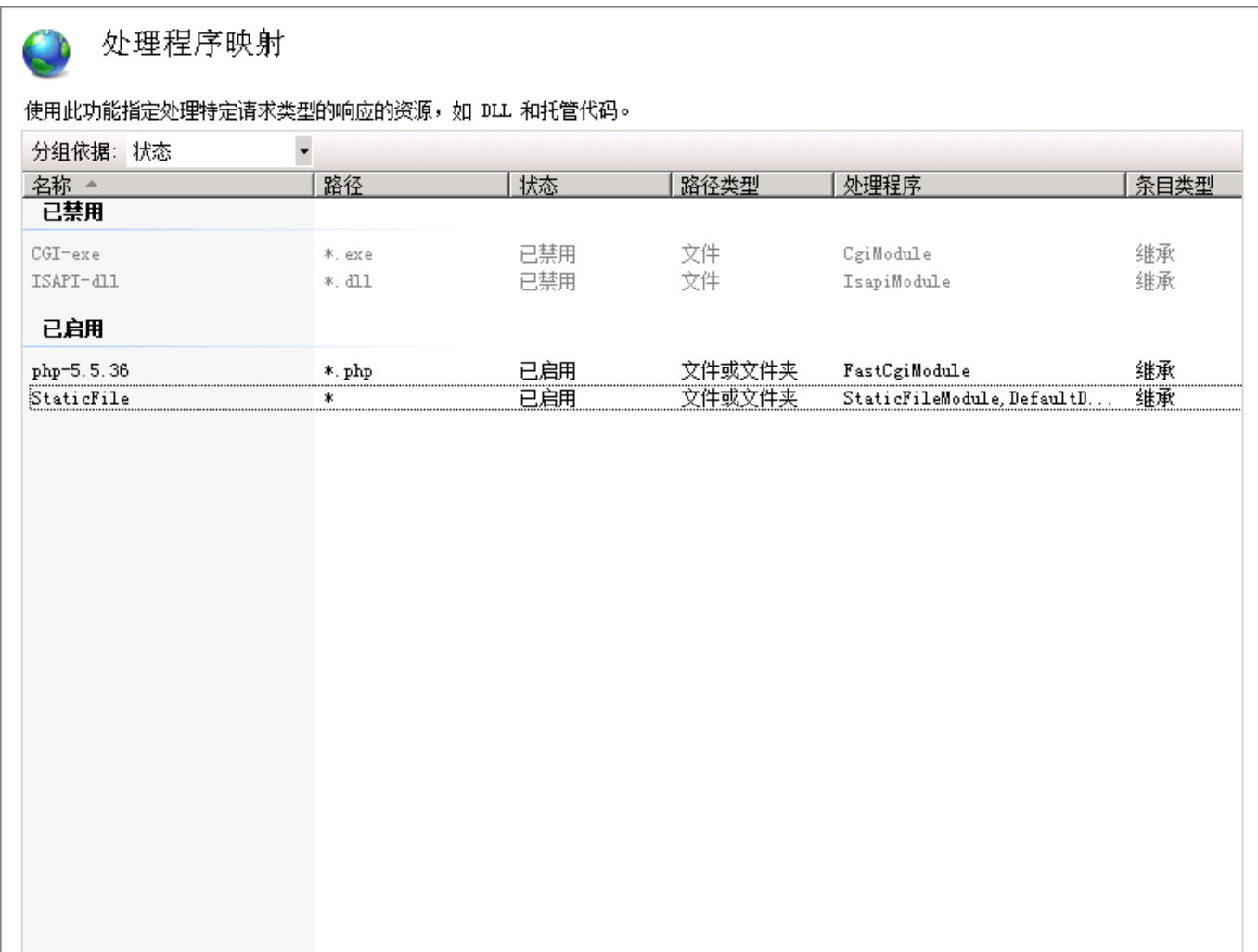Click the *.php path cell
Image resolution: width=1258 pixels, height=952 pixels.
click(348, 370)
